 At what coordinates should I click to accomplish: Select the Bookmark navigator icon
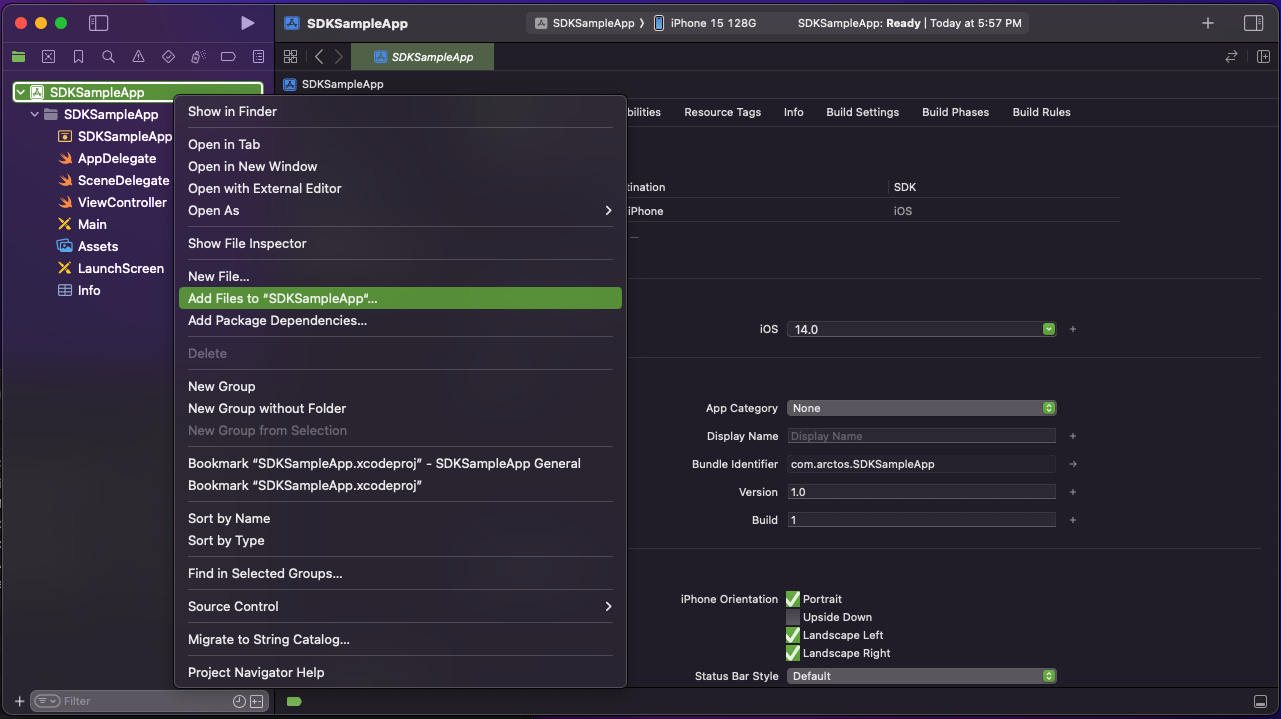click(78, 57)
